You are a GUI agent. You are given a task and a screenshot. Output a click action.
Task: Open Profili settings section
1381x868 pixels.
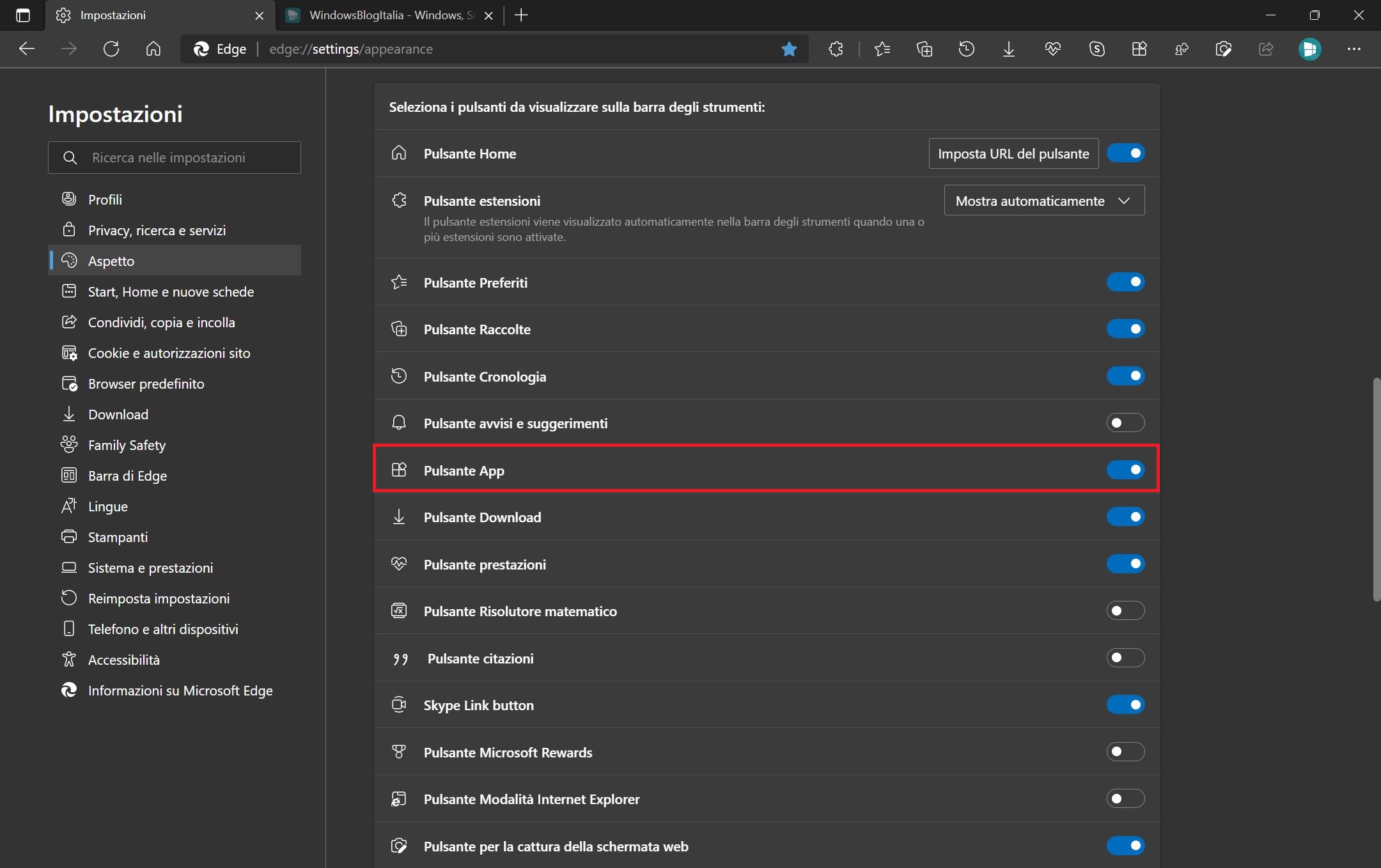coord(175,199)
